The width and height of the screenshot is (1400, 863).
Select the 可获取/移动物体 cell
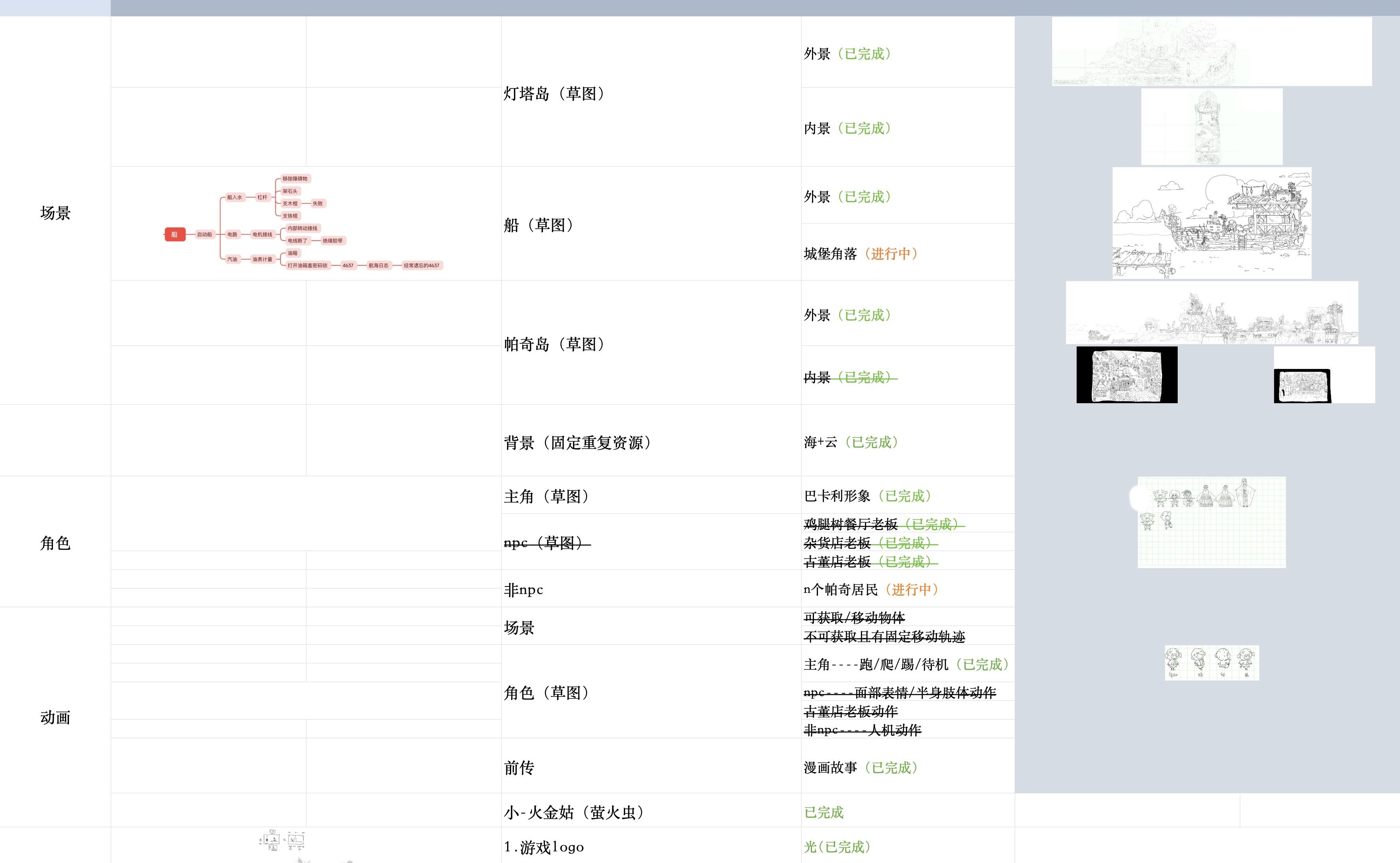pos(908,616)
